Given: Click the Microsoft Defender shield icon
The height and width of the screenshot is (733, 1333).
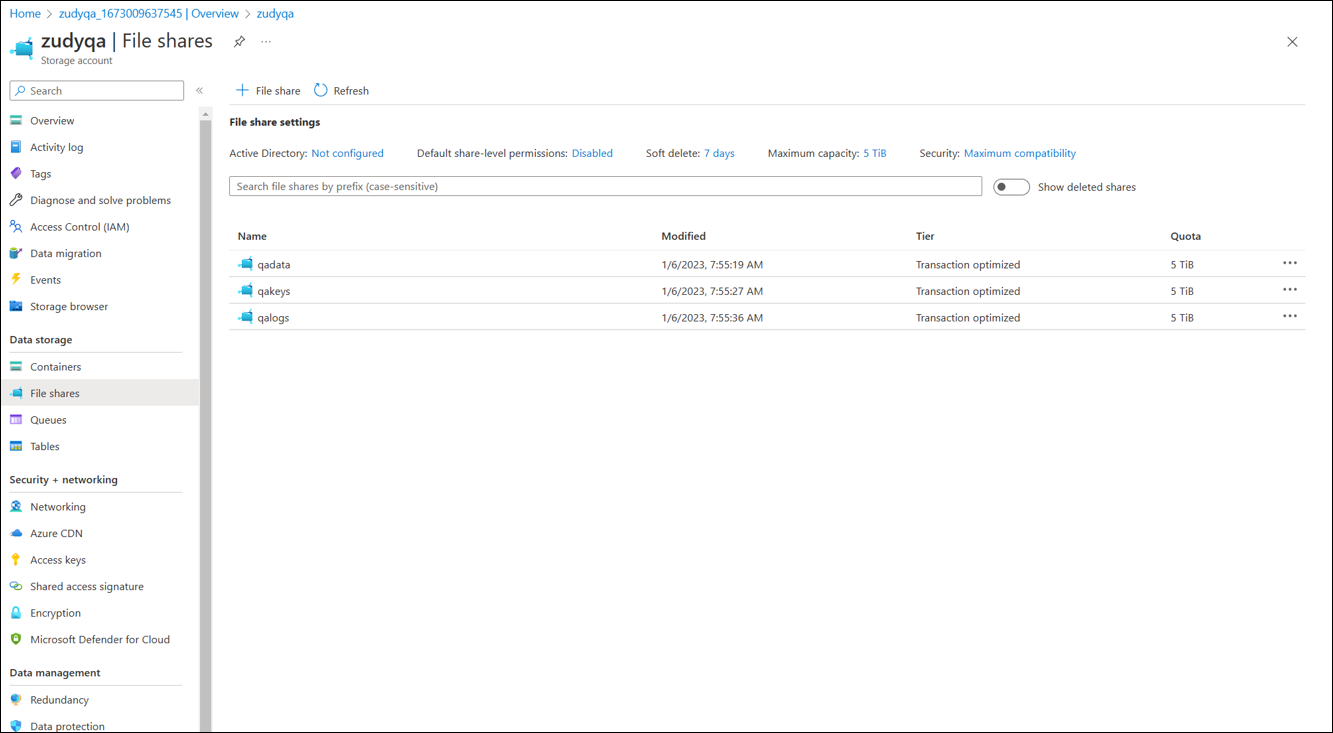Looking at the screenshot, I should pyautogui.click(x=16, y=640).
